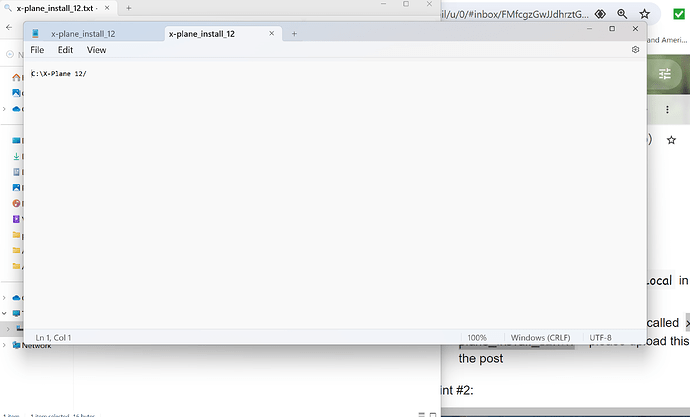Minimize the File Explorer window
Screen dimensions: 690x417
(383, 4)
